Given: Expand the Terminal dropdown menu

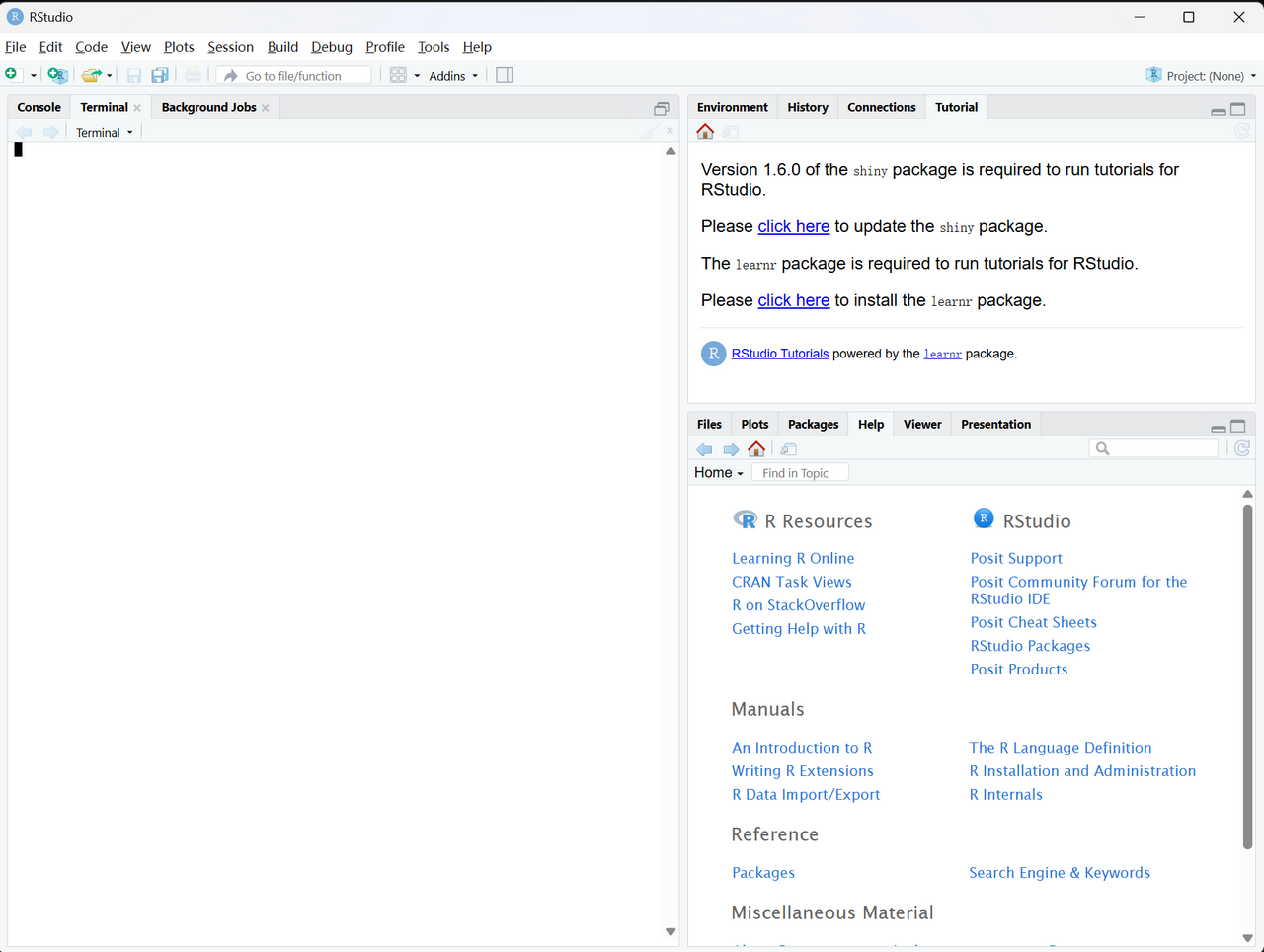Looking at the screenshot, I should pyautogui.click(x=105, y=133).
